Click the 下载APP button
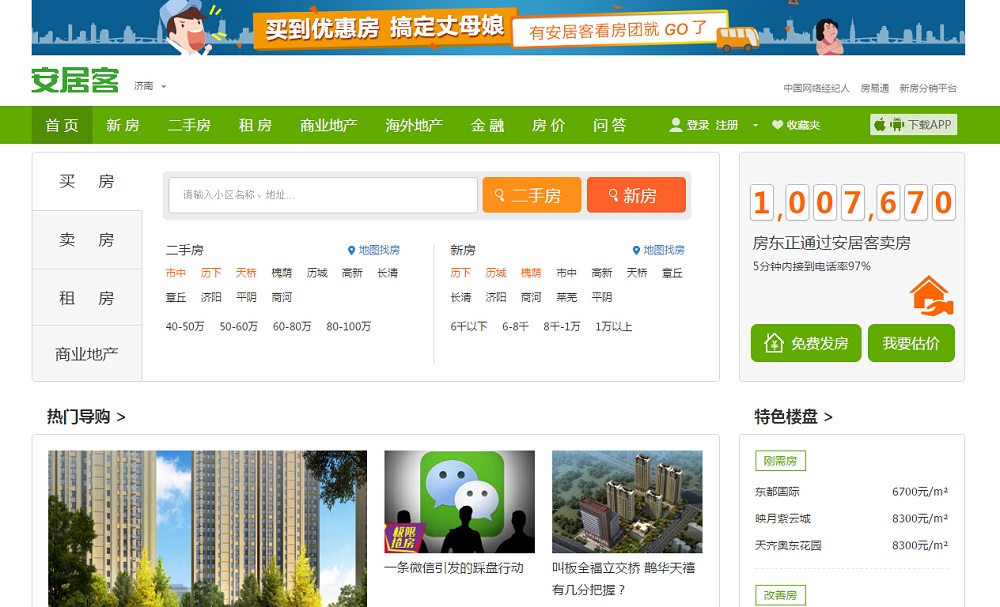Screen dimensions: 1000x607 coord(913,124)
